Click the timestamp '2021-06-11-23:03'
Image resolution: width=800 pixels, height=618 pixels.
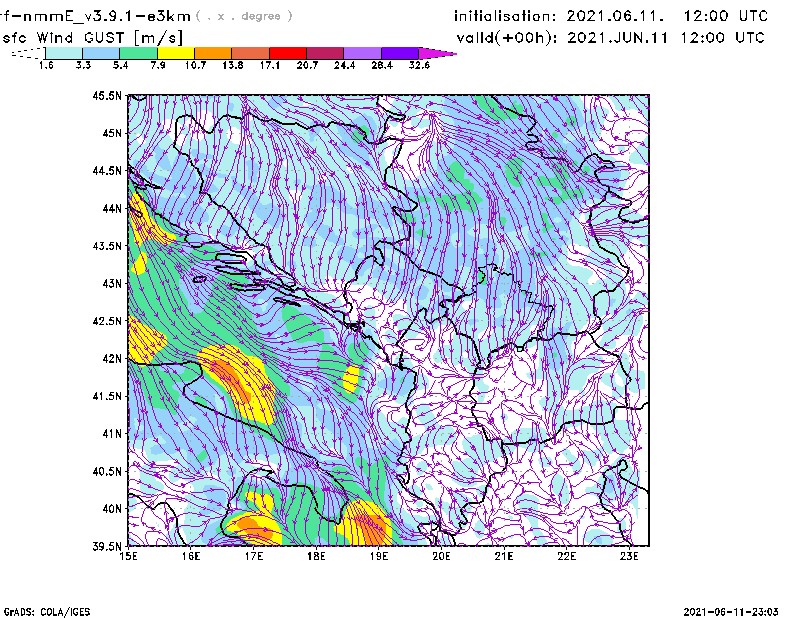pyautogui.click(x=731, y=612)
